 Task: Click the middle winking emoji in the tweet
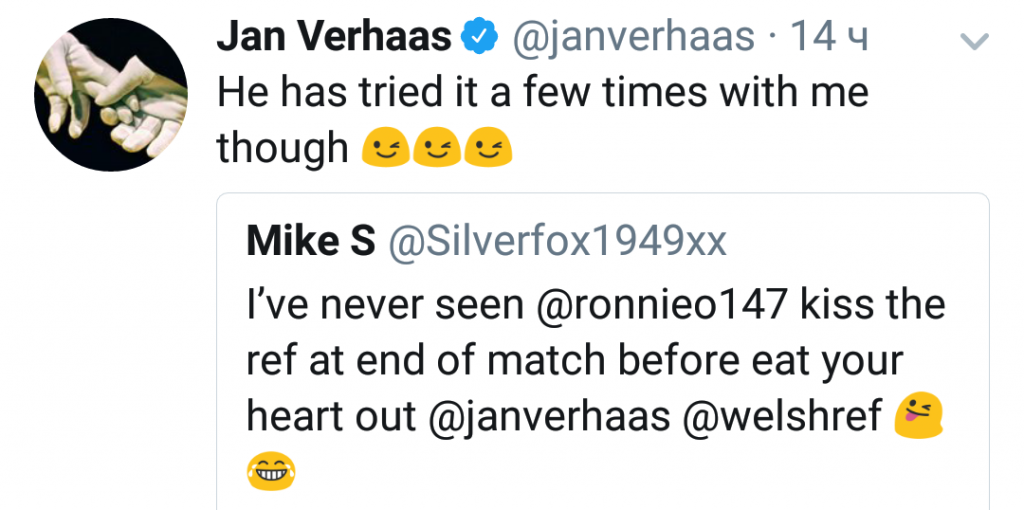coord(435,149)
